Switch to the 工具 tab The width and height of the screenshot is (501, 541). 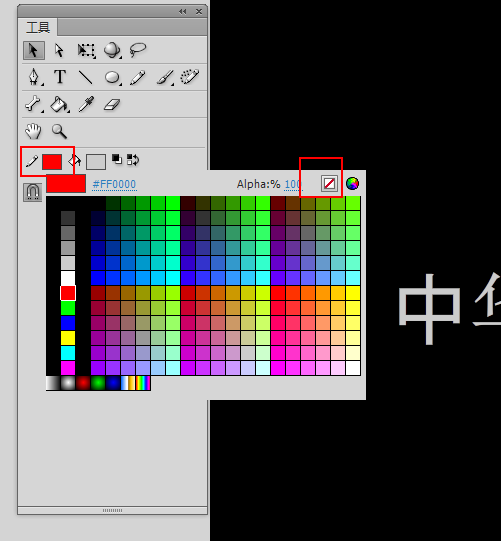tap(38, 27)
